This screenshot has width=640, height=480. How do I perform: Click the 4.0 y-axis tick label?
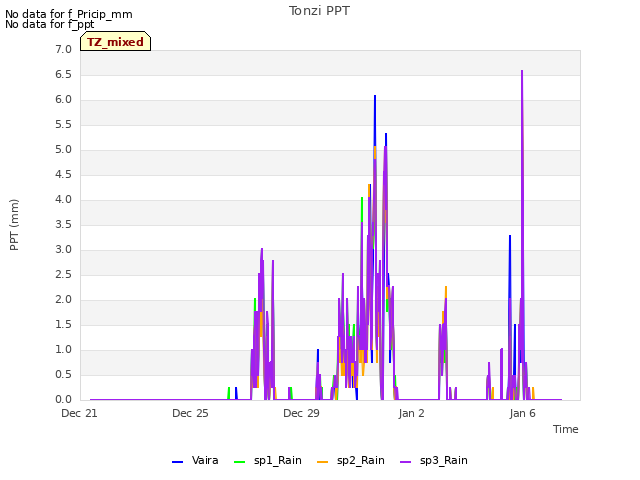click(x=63, y=200)
